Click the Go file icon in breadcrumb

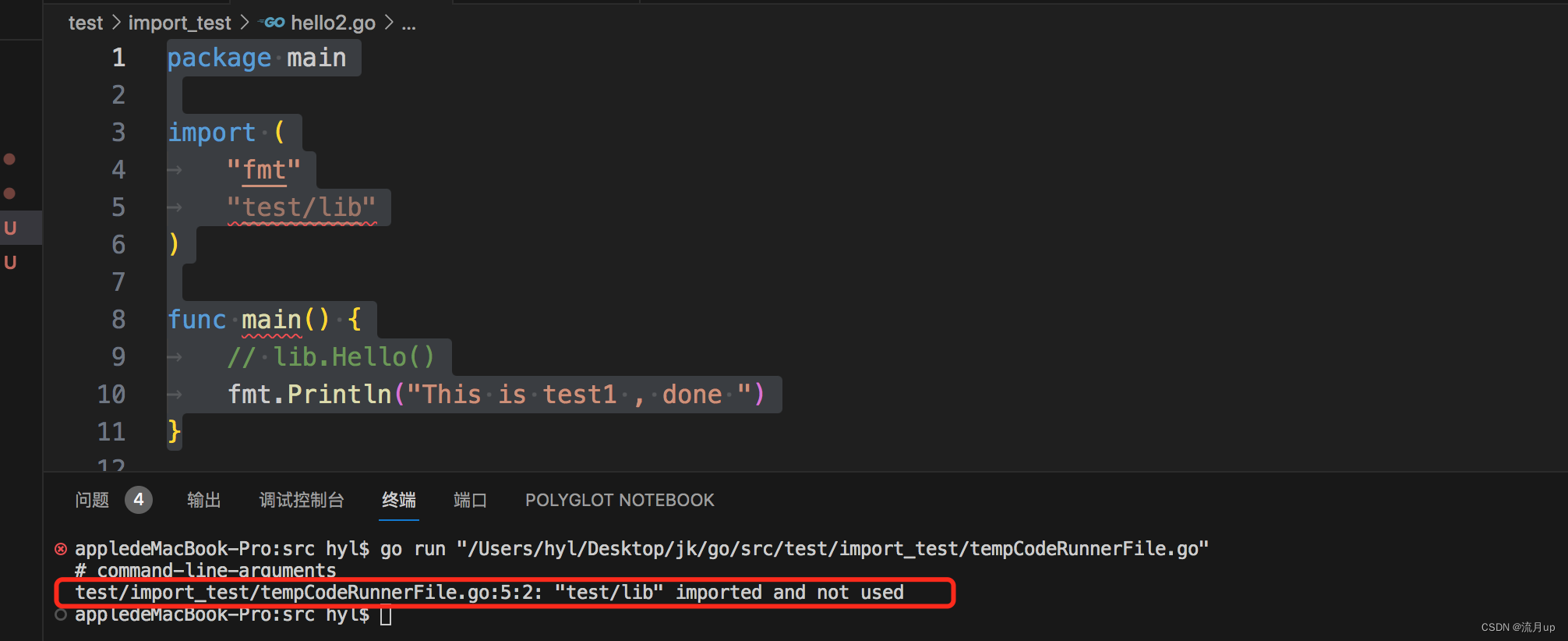pos(273,23)
